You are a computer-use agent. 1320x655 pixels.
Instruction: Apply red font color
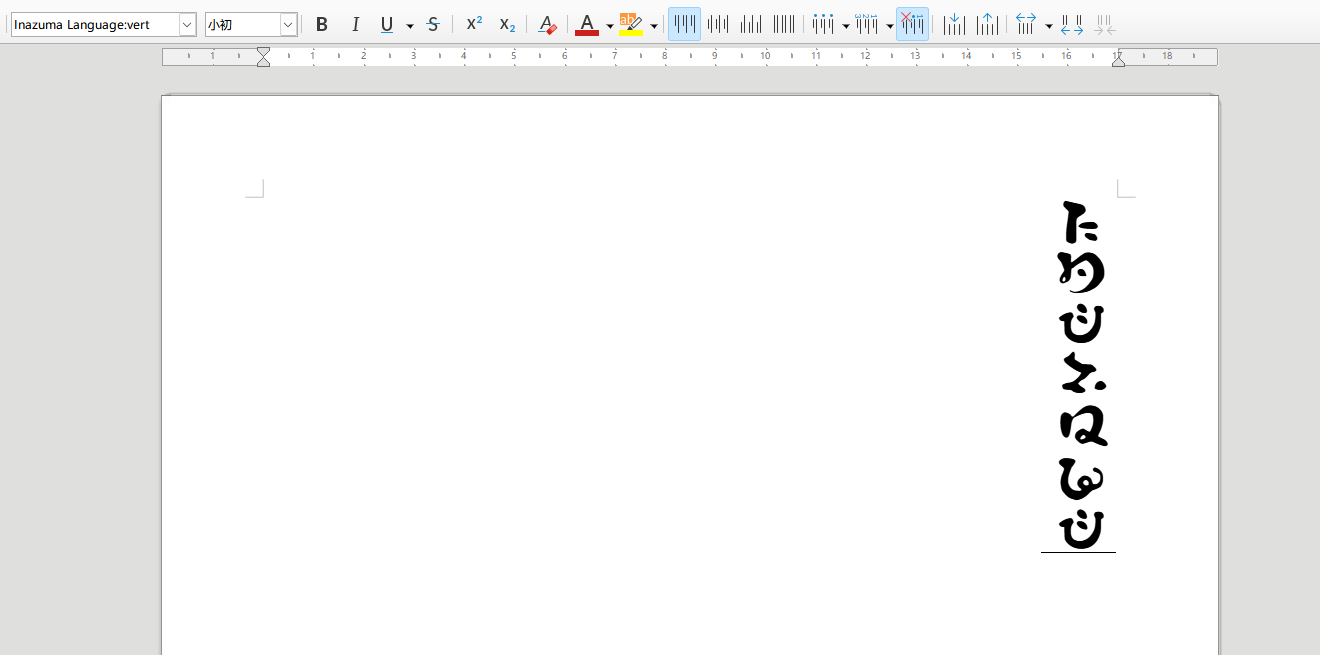587,24
